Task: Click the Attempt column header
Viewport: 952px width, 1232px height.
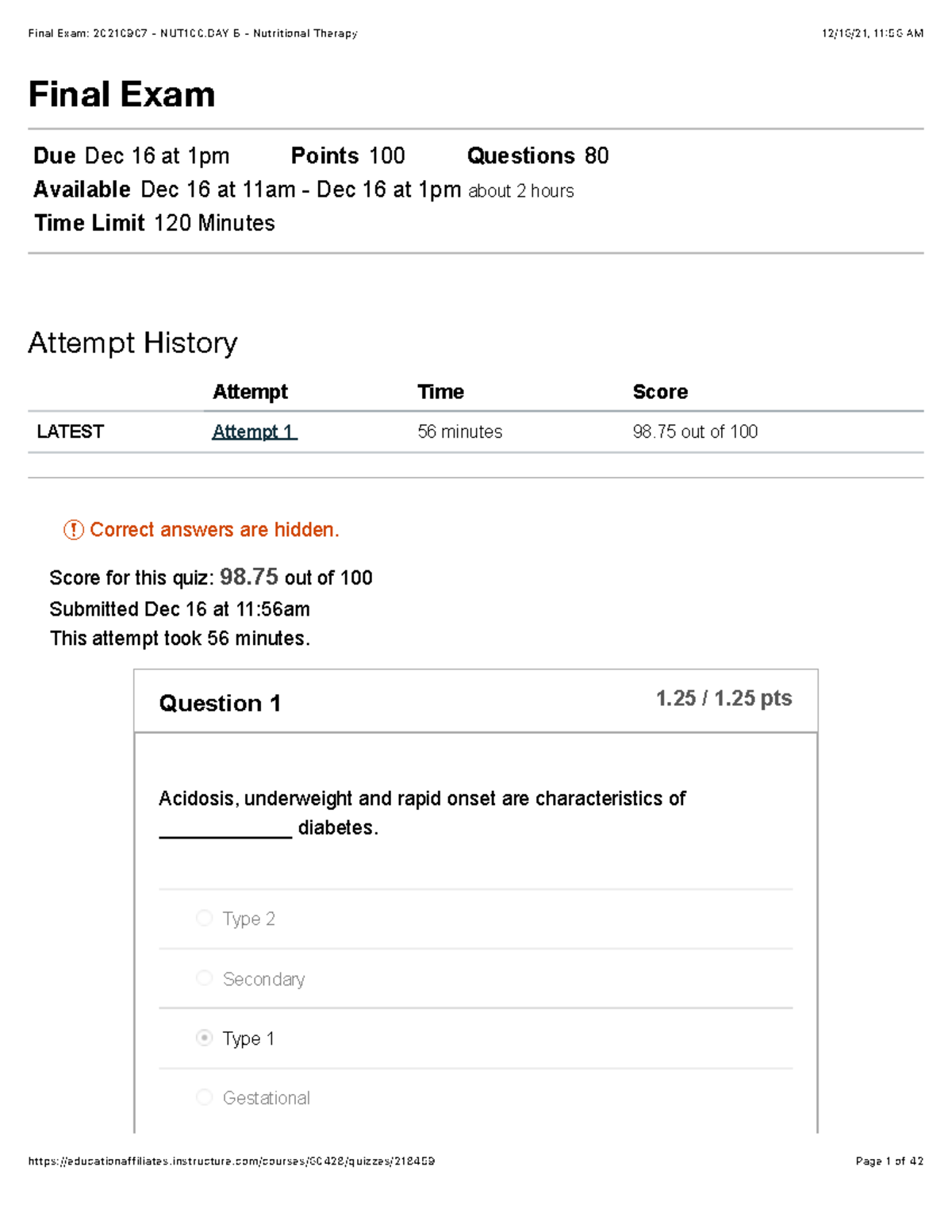Action: pos(250,392)
